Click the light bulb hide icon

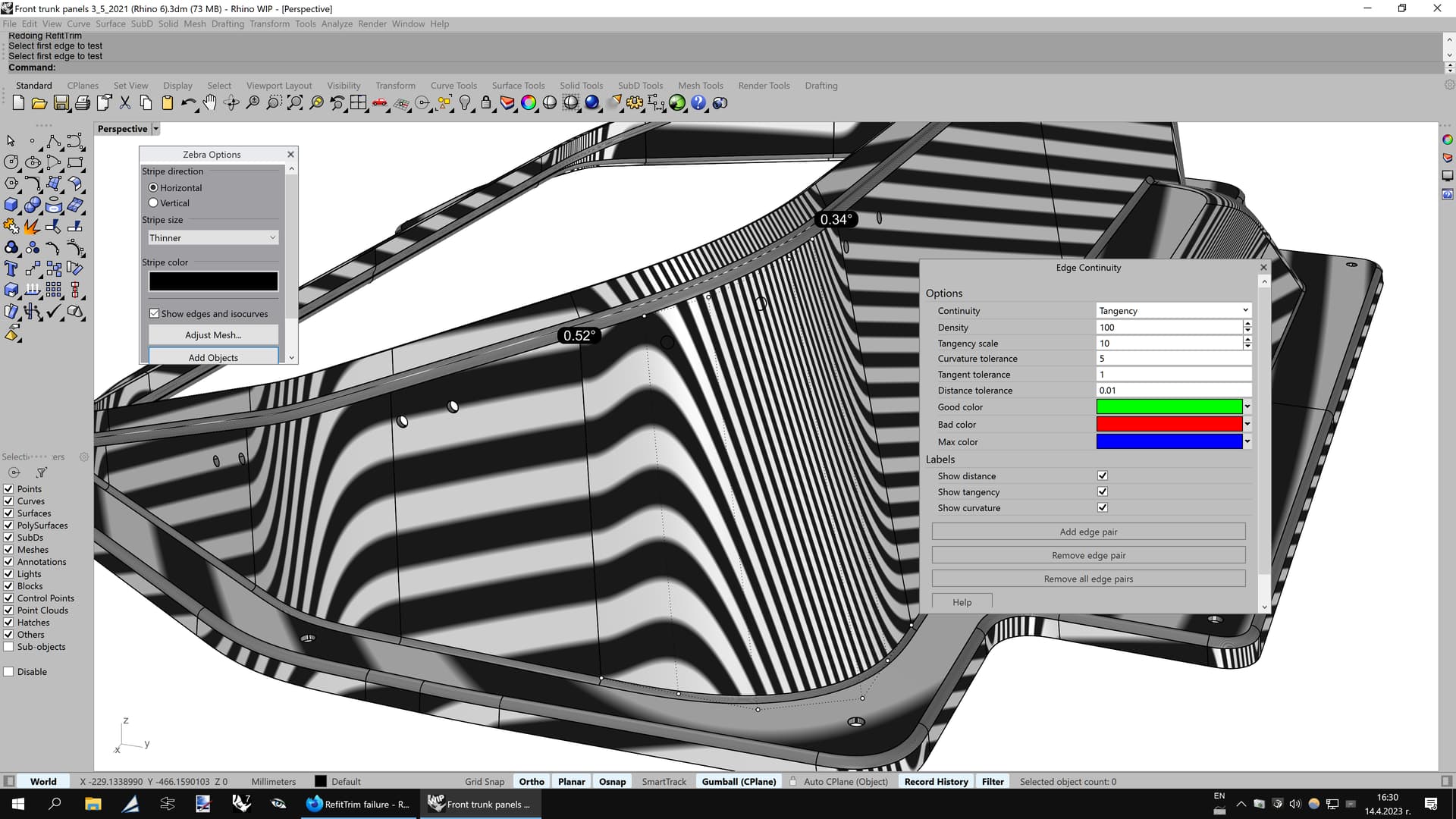point(465,102)
